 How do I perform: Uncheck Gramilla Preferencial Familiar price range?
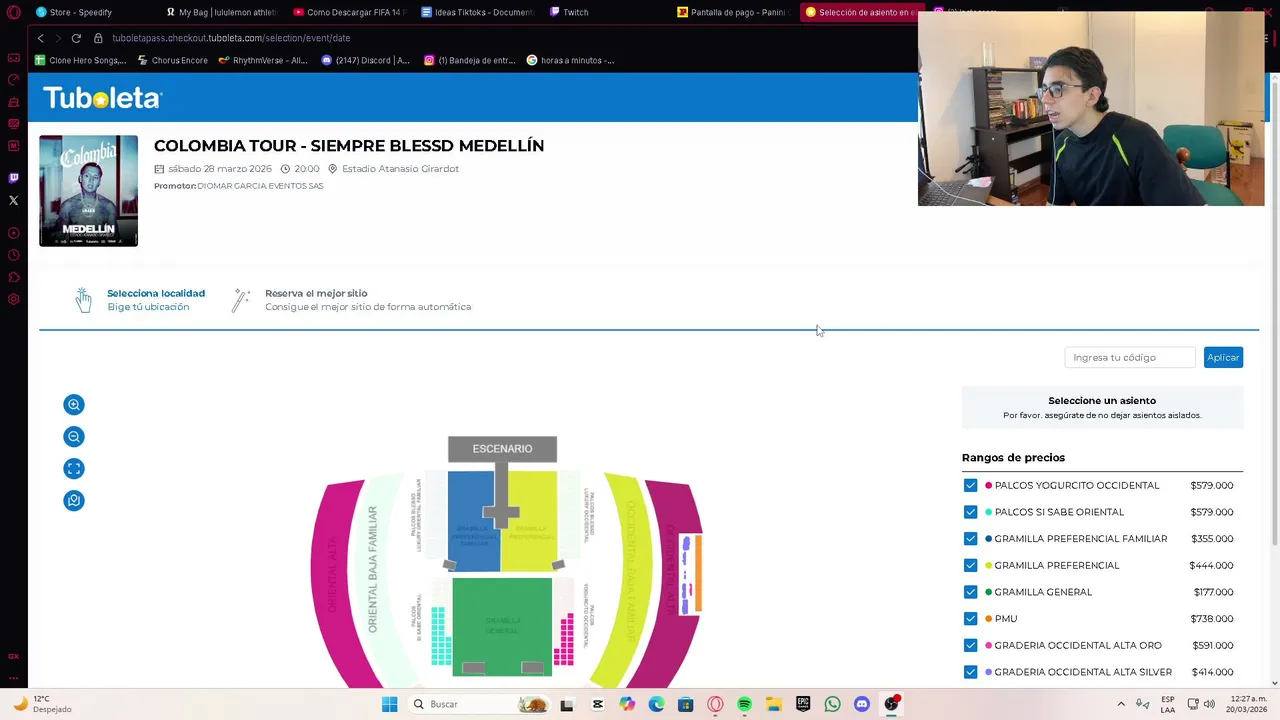pos(970,539)
